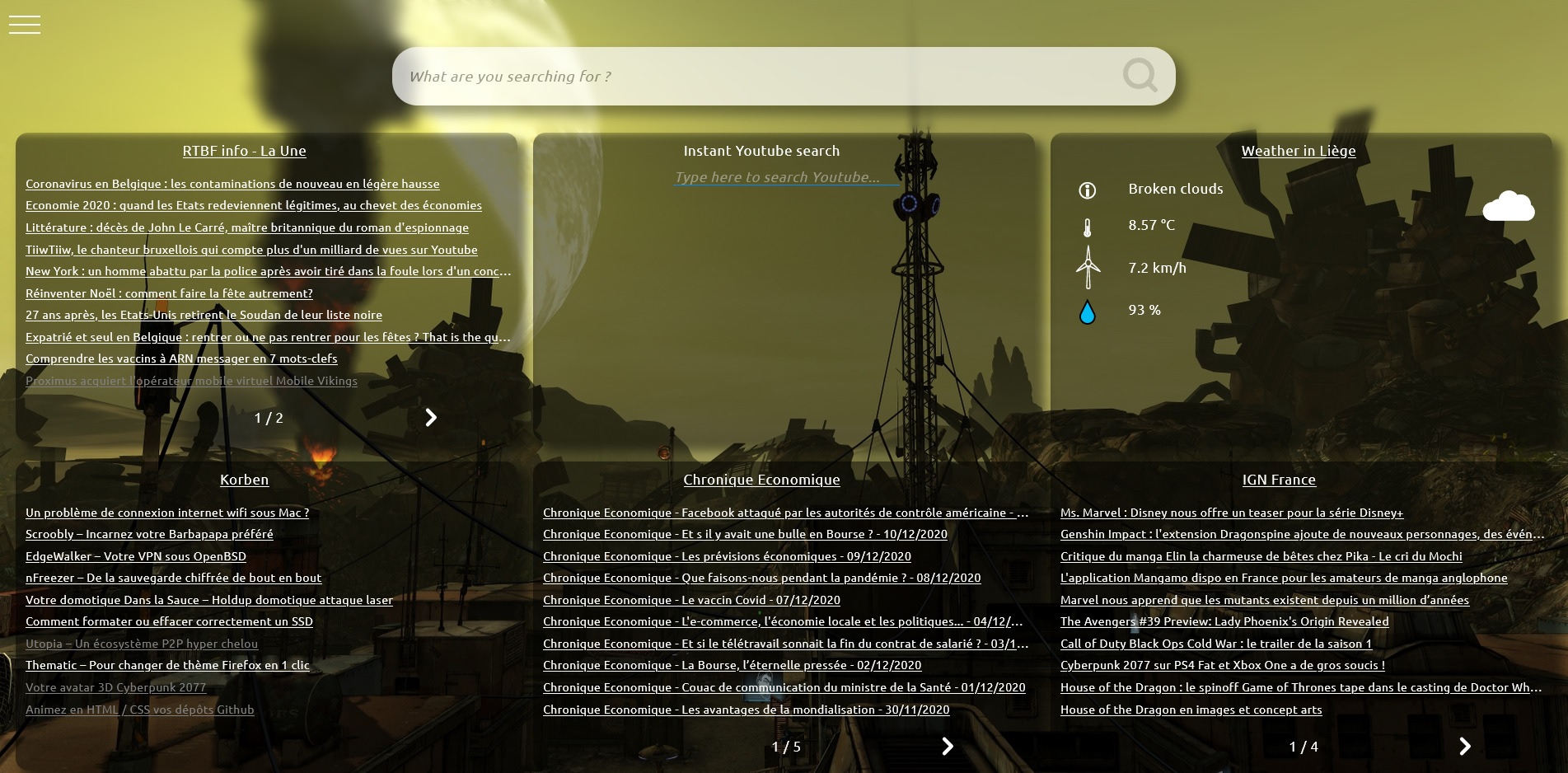The image size is (1568, 773).
Task: Open the manga Elin critique article
Action: pyautogui.click(x=1261, y=556)
